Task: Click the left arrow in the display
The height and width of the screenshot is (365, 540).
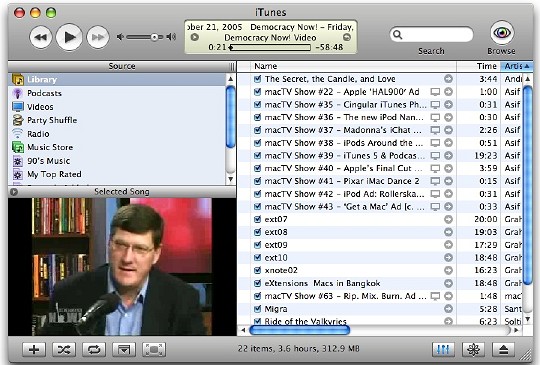Action: click(195, 37)
